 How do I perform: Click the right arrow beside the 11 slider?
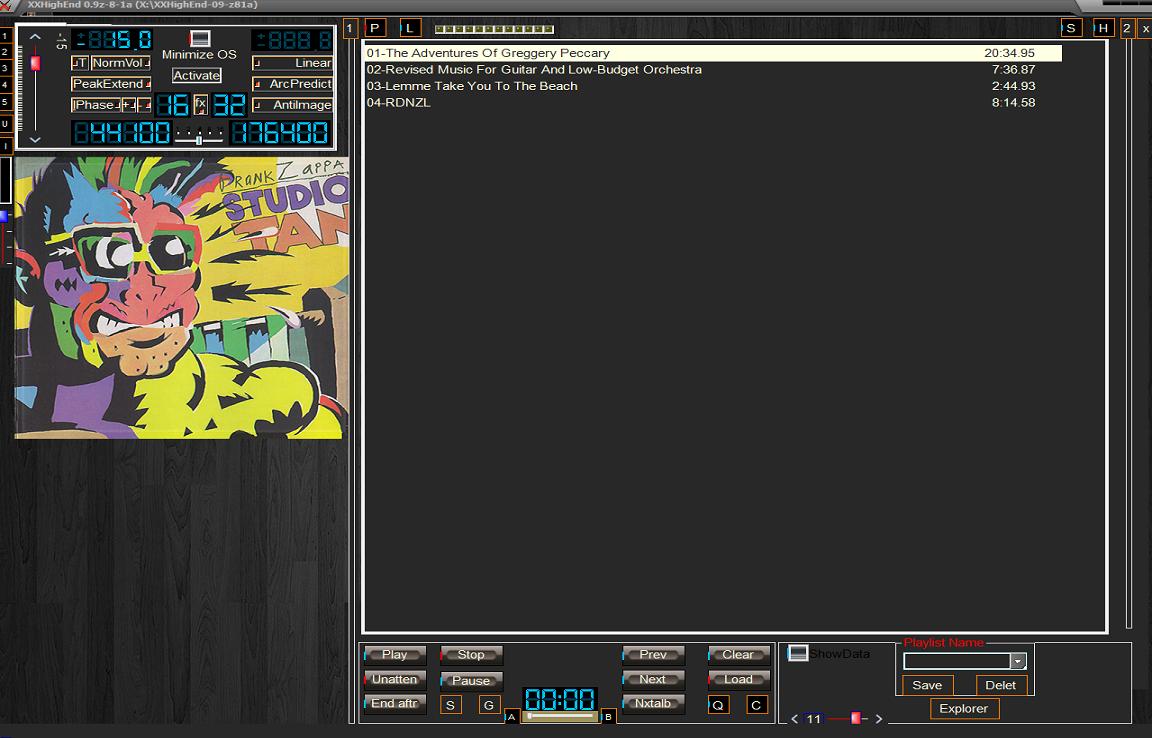(879, 719)
